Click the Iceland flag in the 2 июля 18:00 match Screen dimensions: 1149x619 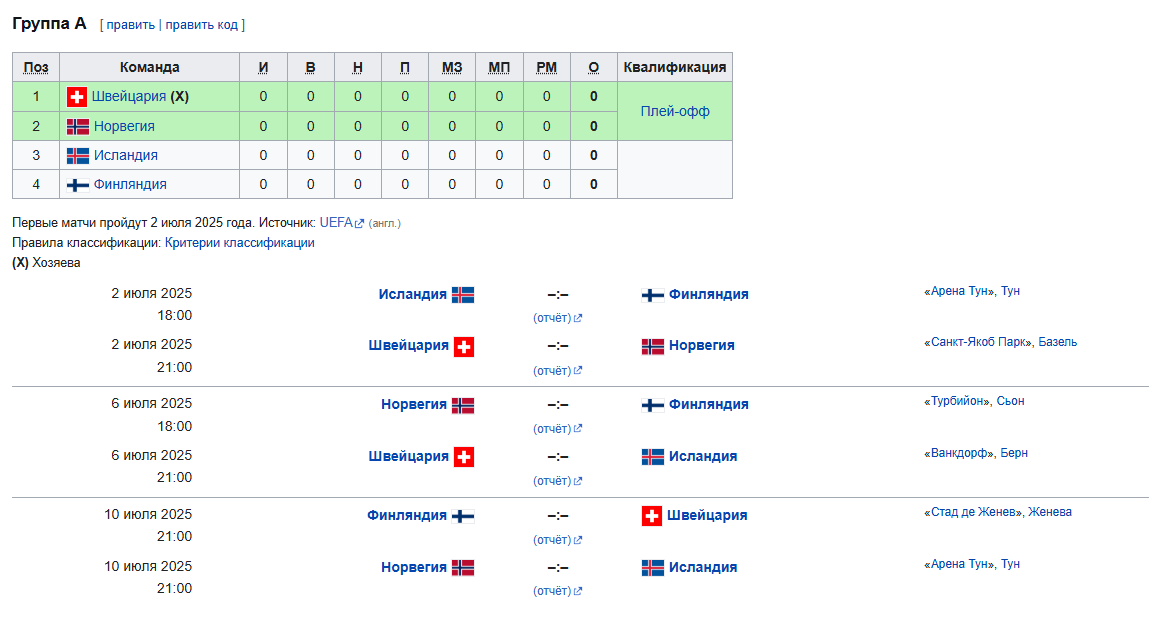pos(462,295)
